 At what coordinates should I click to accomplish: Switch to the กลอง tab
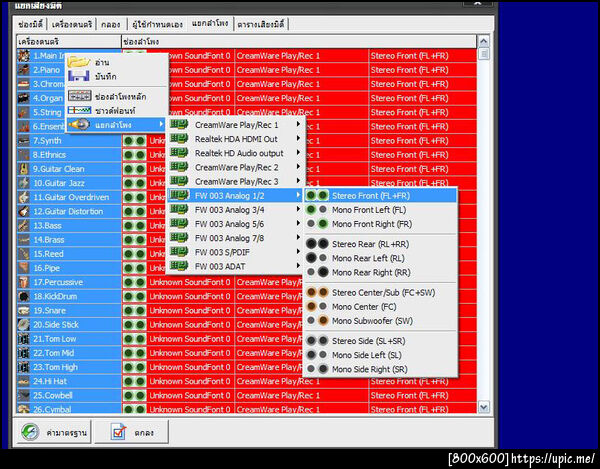click(111, 24)
